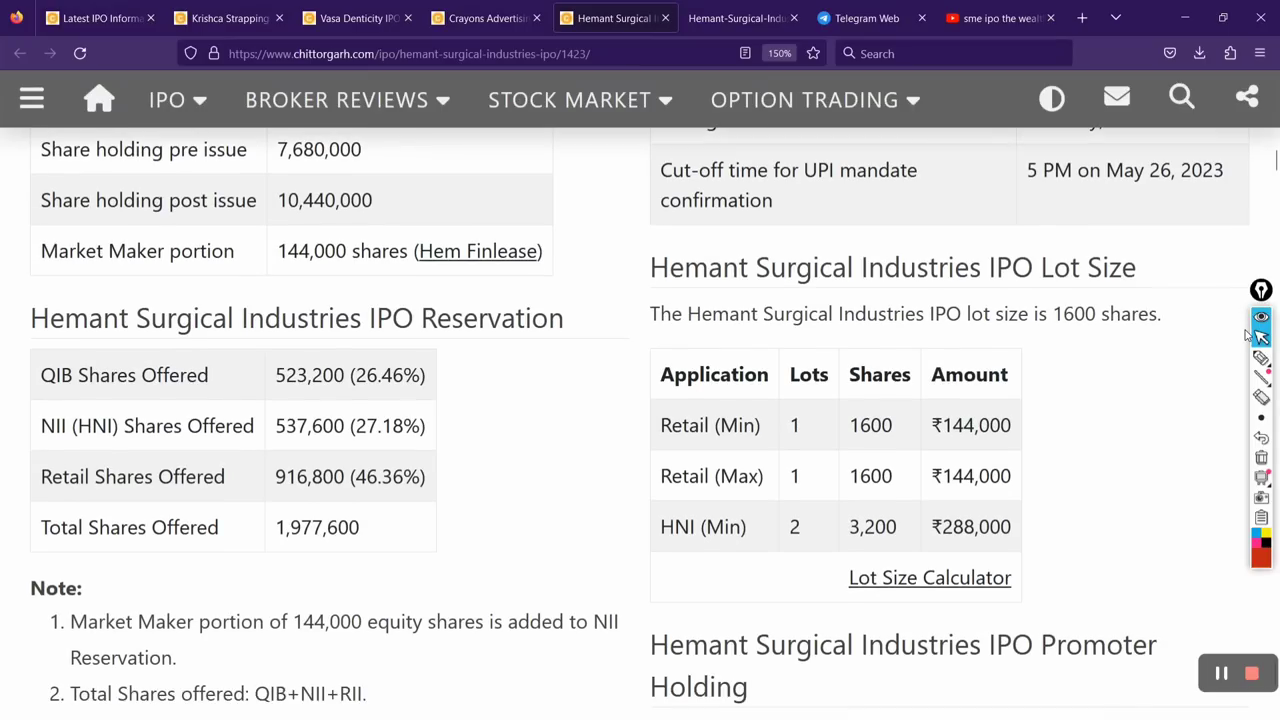This screenshot has width=1280, height=720.
Task: Select Total Shares Offered value 1,977,600
Action: click(x=317, y=528)
